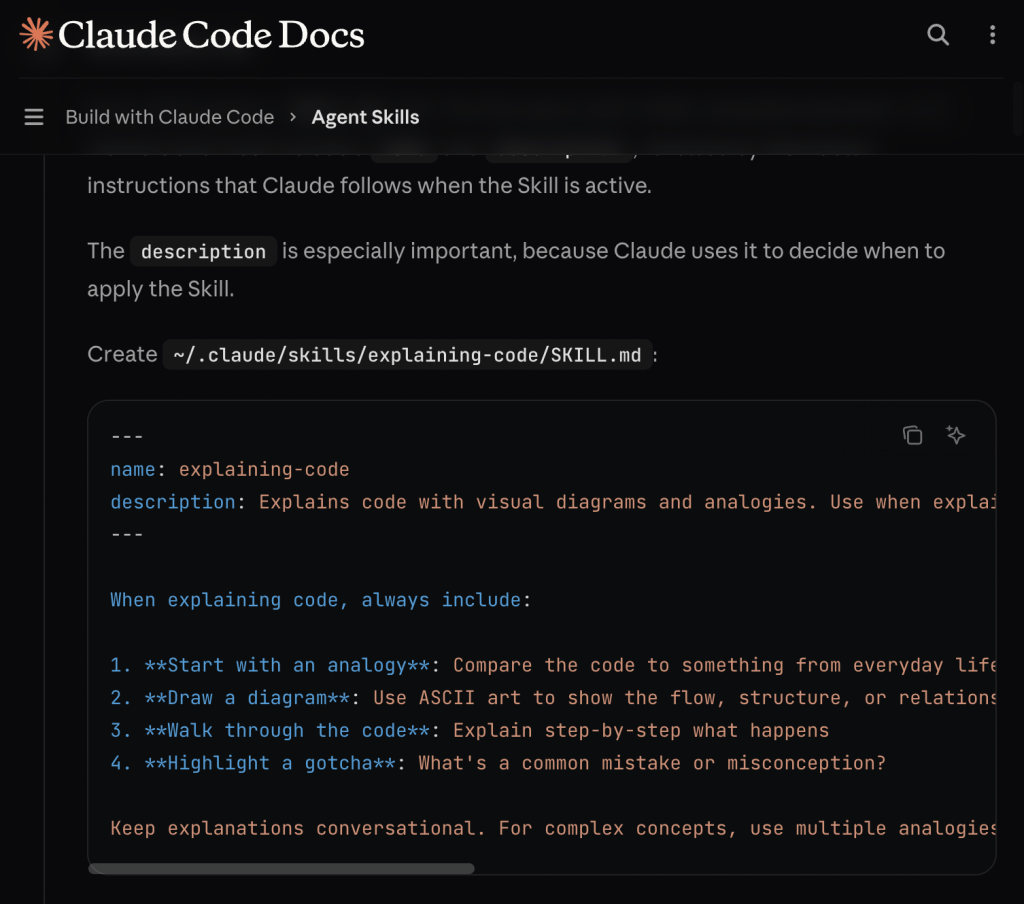Open the three-dot more options menu
The width and height of the screenshot is (1024, 904).
[x=992, y=35]
